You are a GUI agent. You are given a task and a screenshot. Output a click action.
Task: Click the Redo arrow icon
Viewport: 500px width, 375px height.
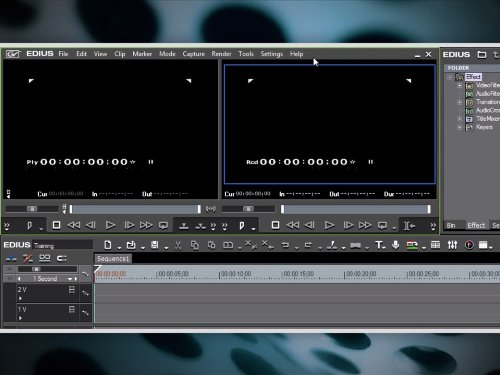(x=308, y=245)
